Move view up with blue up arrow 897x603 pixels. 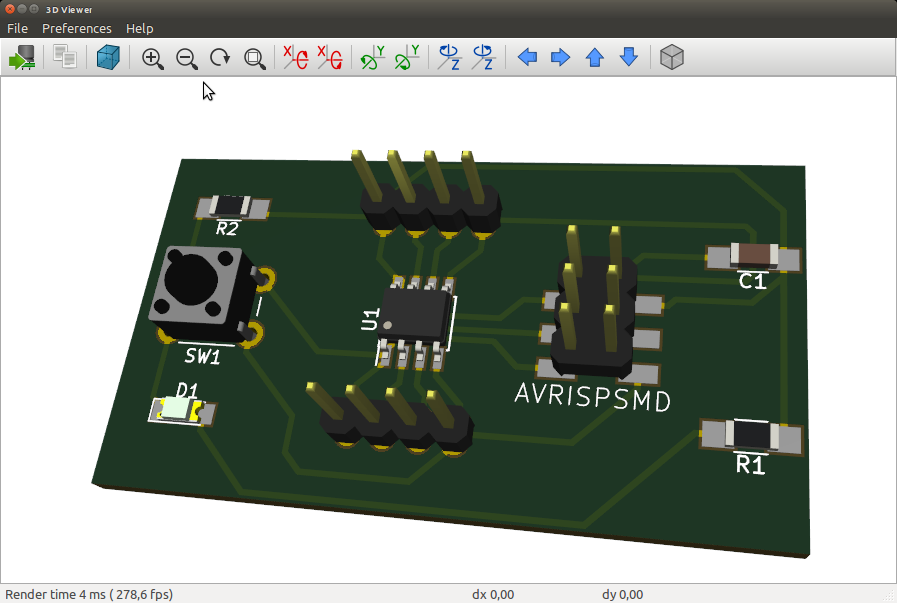pyautogui.click(x=595, y=57)
